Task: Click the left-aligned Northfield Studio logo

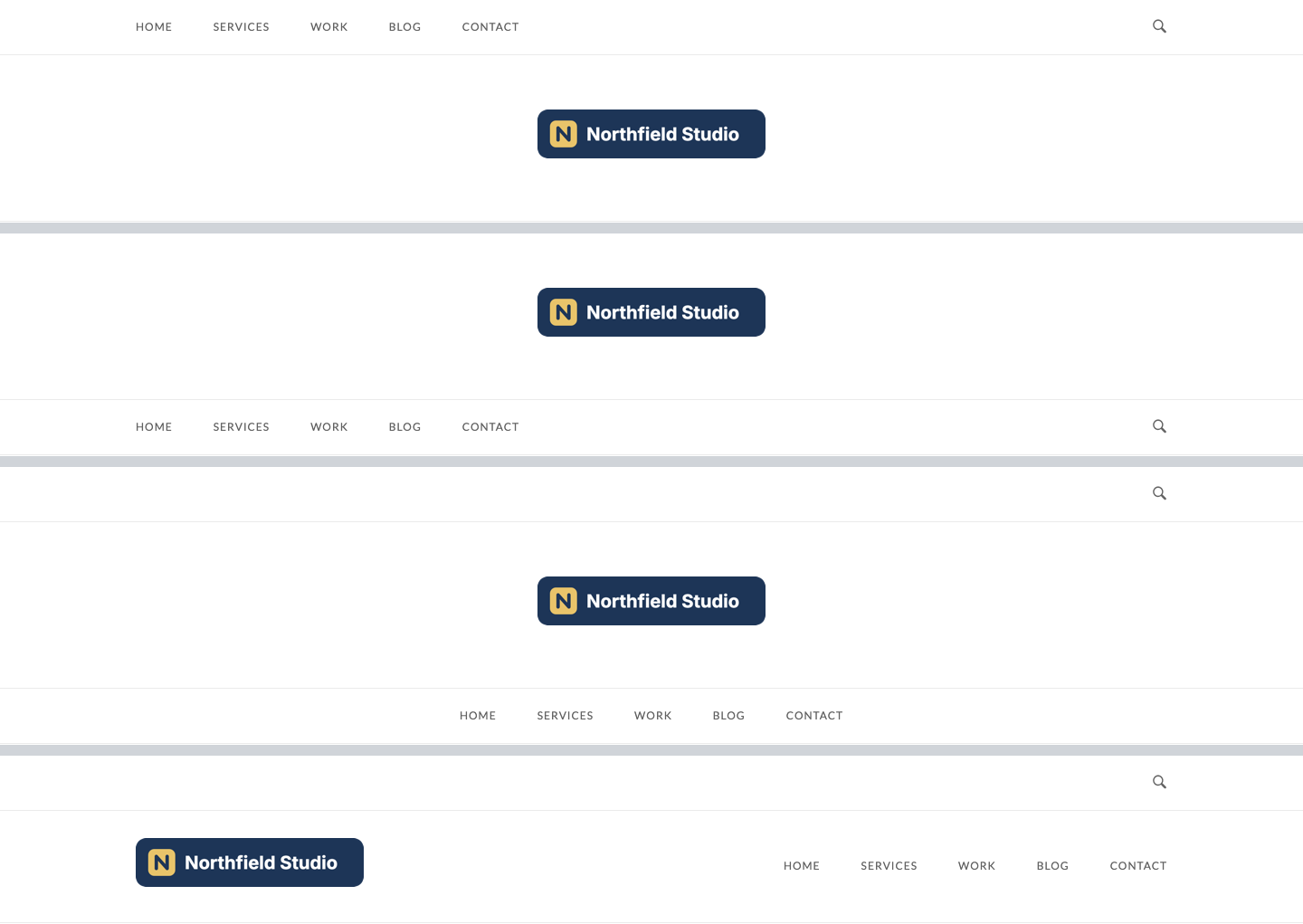Action: [250, 862]
